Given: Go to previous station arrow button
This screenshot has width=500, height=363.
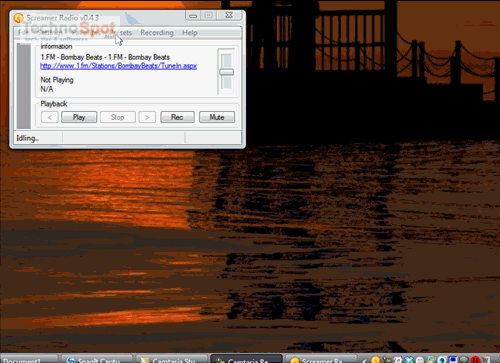Looking at the screenshot, I should 50,117.
